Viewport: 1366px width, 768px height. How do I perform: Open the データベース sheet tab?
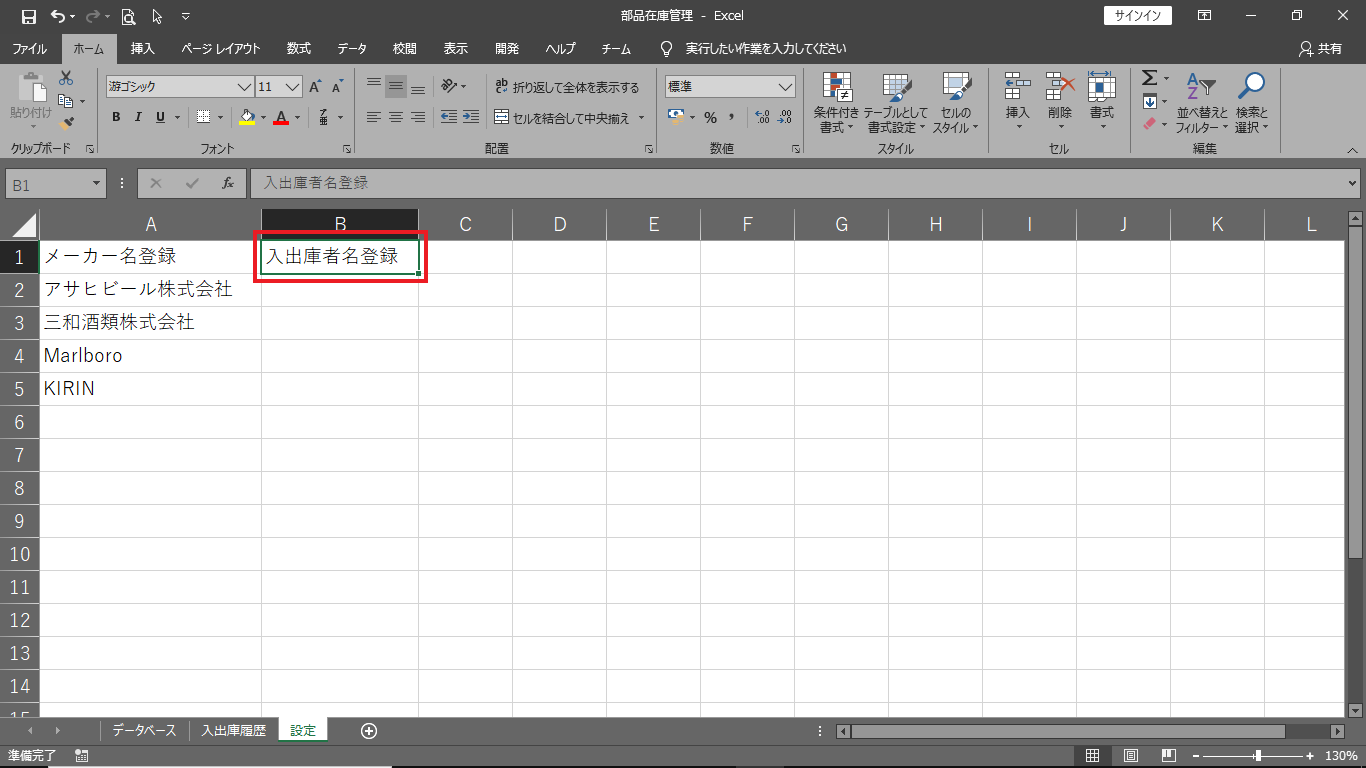pos(144,731)
